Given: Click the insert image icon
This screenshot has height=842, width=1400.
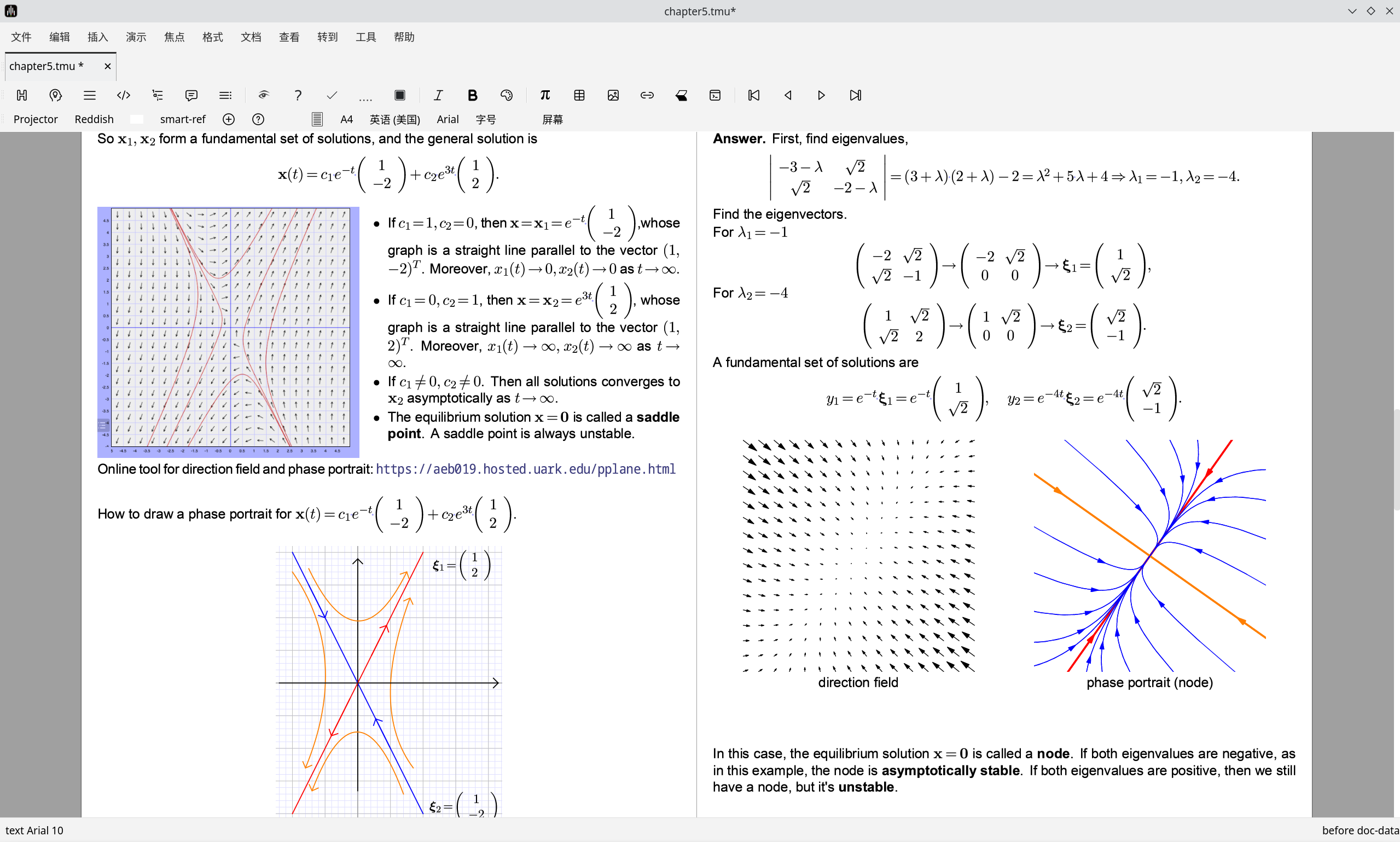Looking at the screenshot, I should pos(613,95).
